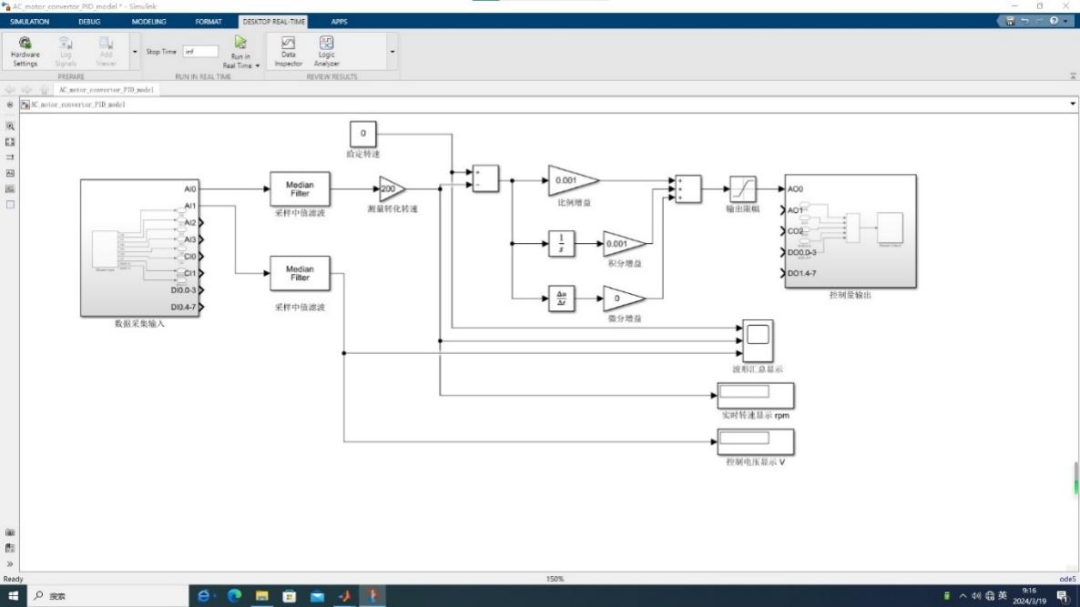Click the Windows Start button

click(13, 596)
